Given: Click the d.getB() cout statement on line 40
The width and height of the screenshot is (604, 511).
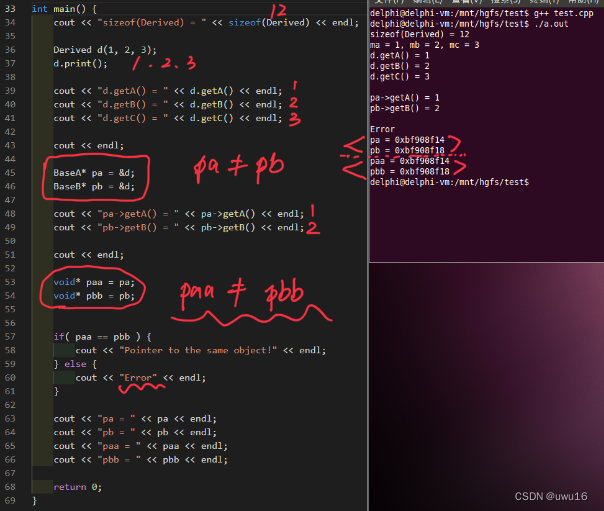Looking at the screenshot, I should [x=168, y=104].
